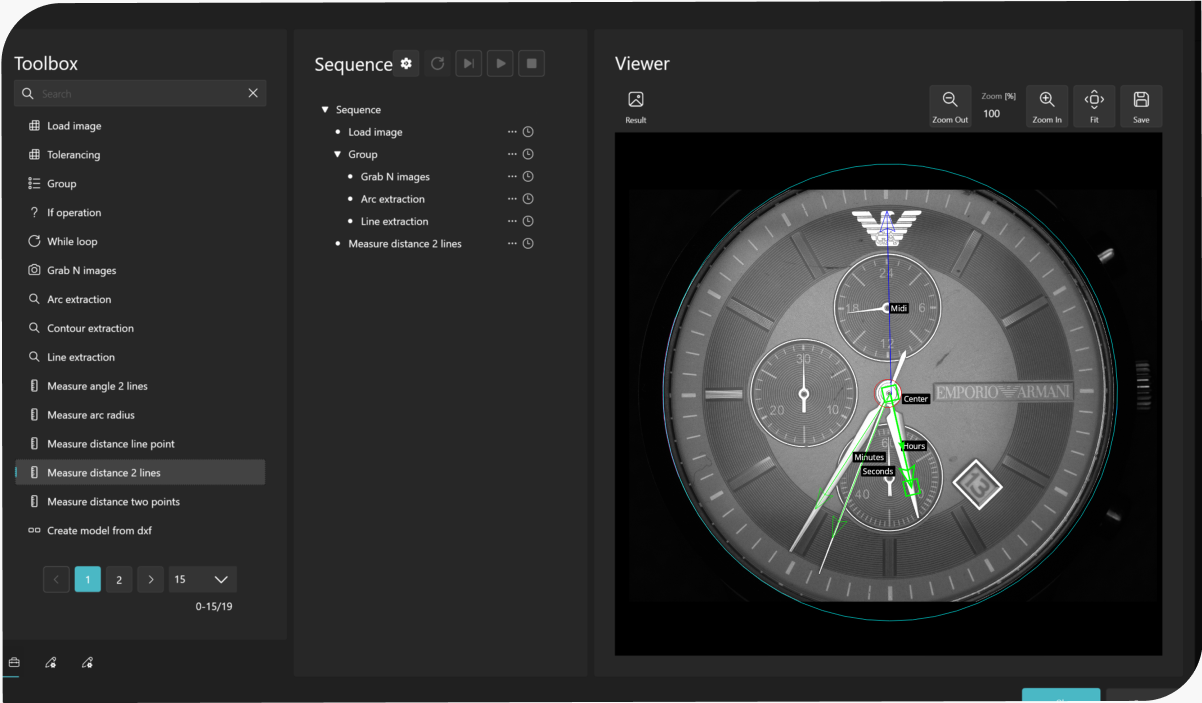Open options dots for Measure distance 2 lines step
Screen dimensions: 1202x703
tap(512, 243)
